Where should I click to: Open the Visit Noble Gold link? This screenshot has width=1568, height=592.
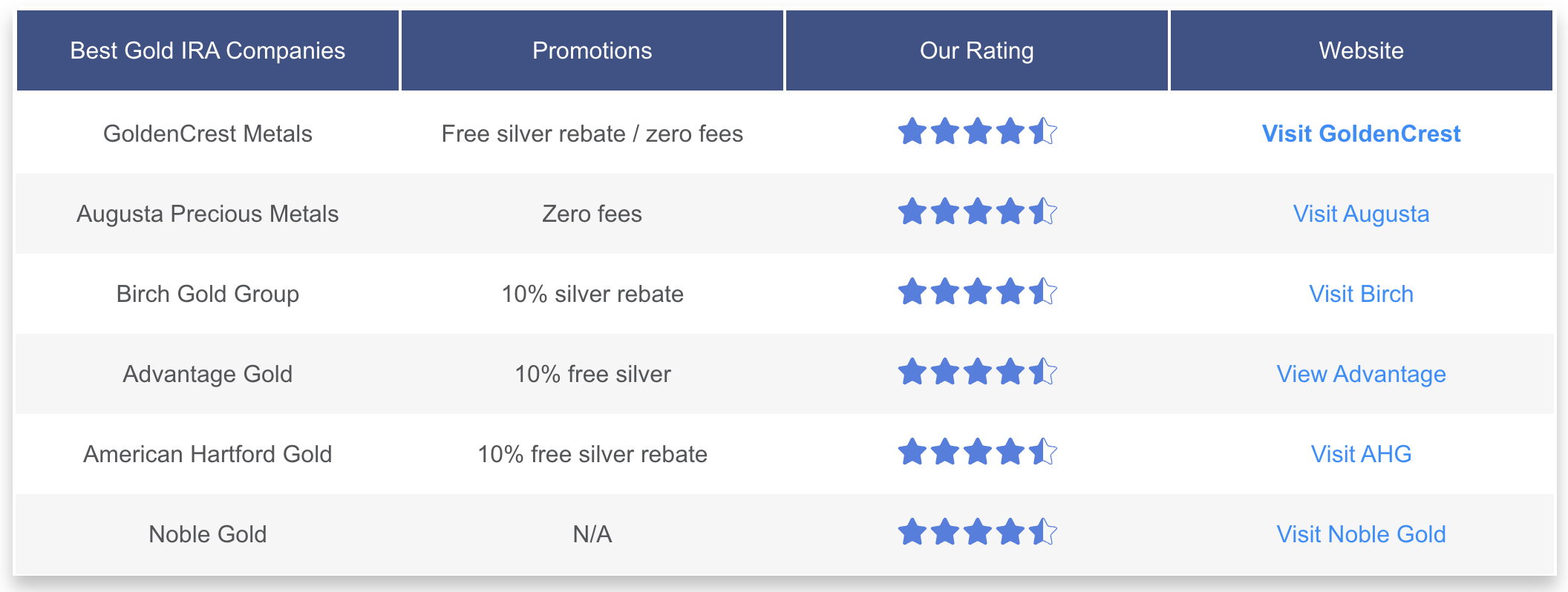tap(1361, 534)
